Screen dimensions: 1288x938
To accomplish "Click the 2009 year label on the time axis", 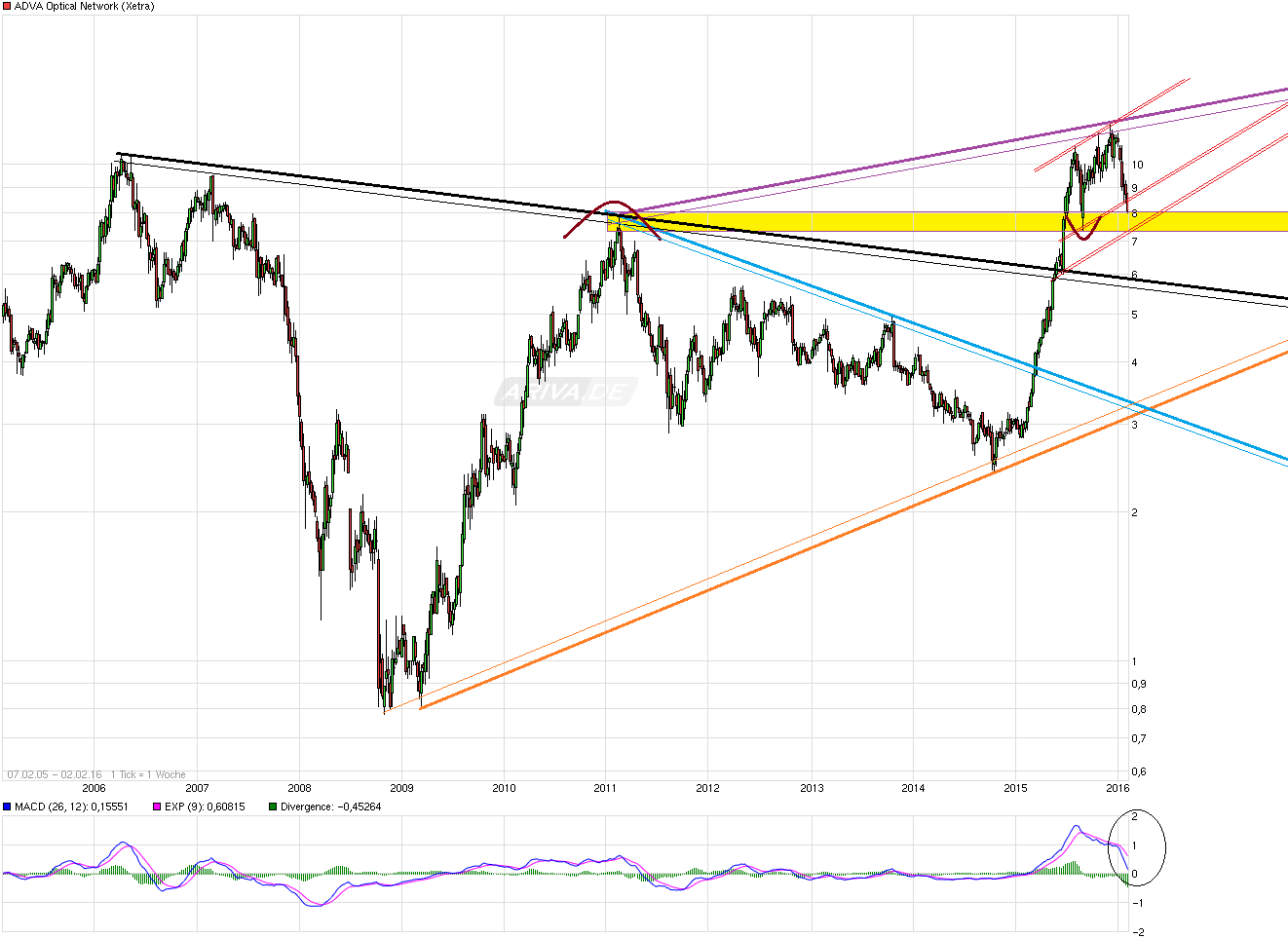I will 401,788.
